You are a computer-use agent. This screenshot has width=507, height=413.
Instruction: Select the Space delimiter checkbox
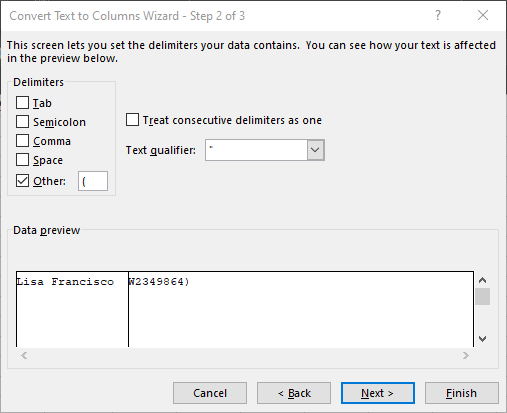tap(22, 160)
